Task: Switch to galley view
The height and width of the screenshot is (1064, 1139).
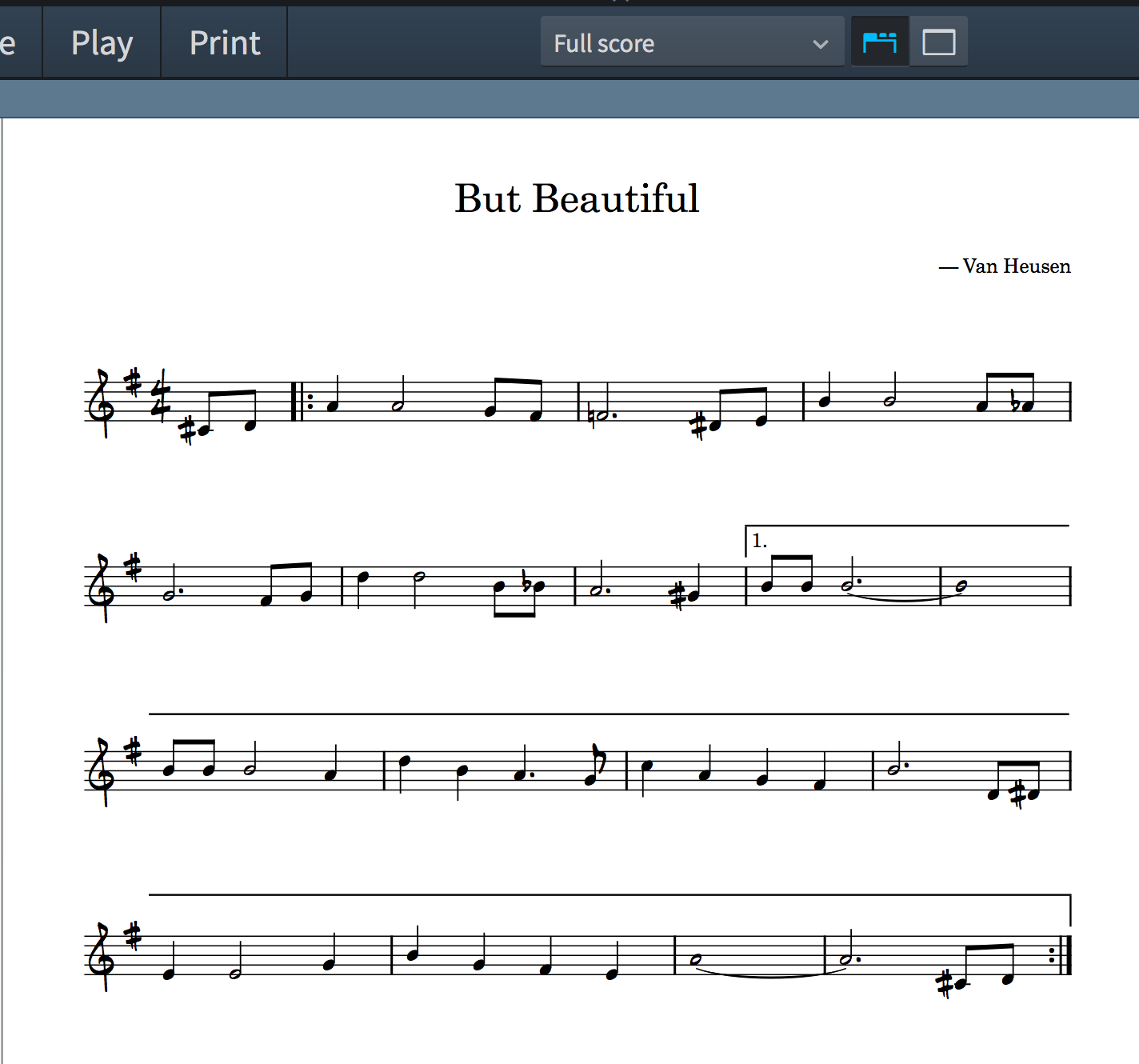Action: tap(939, 42)
